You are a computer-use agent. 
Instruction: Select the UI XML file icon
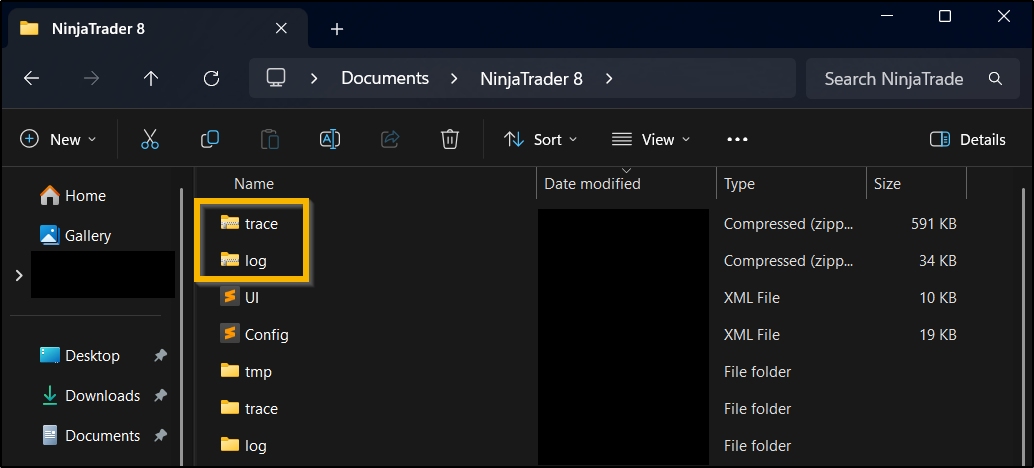pos(229,297)
